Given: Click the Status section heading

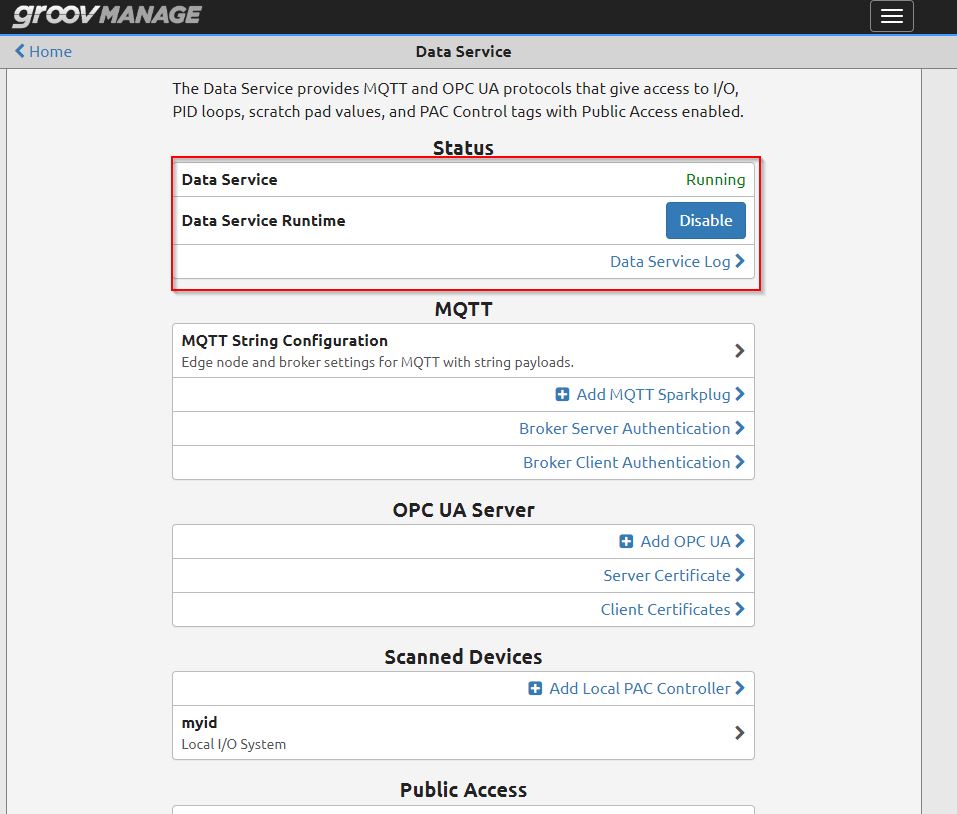Looking at the screenshot, I should 463,148.
